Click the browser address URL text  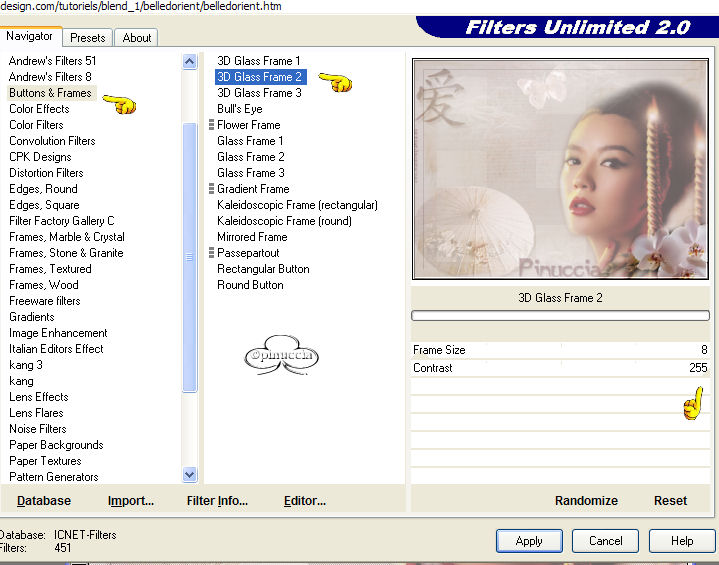(141, 6)
